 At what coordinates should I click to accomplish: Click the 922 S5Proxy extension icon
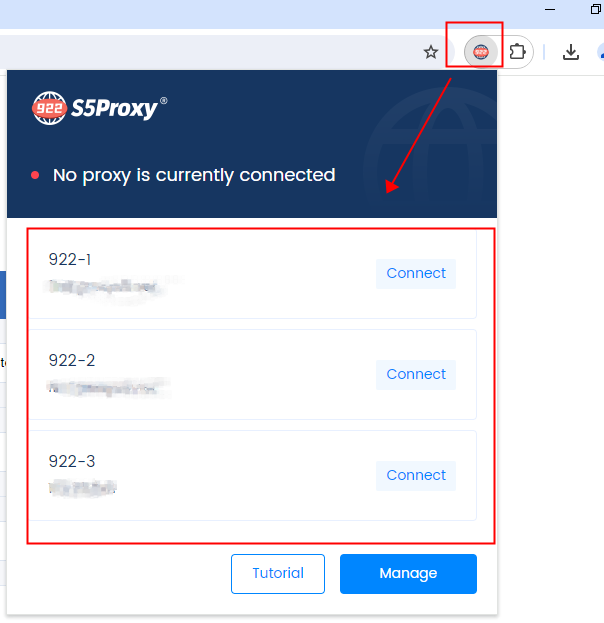coord(481,52)
